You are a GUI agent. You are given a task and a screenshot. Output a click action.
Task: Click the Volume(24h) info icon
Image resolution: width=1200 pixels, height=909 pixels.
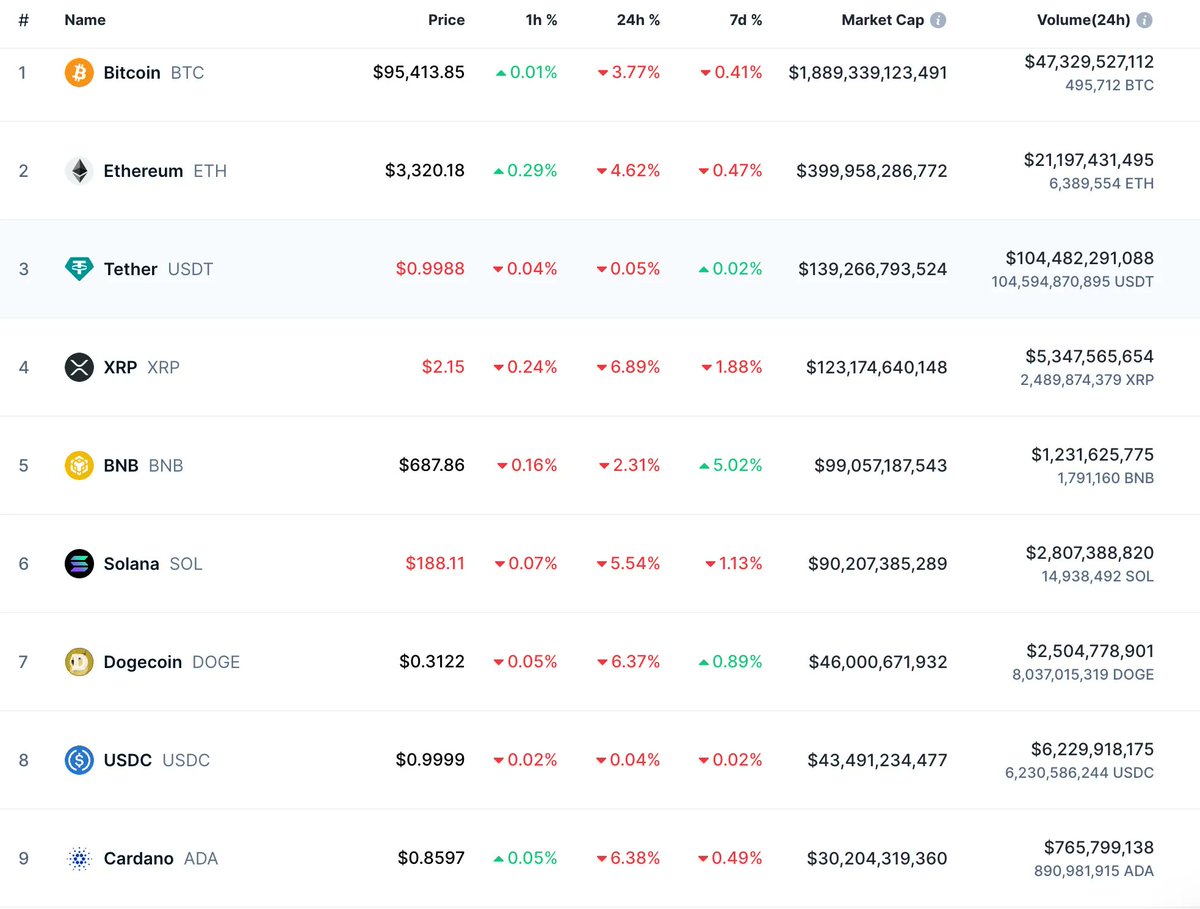point(1144,20)
